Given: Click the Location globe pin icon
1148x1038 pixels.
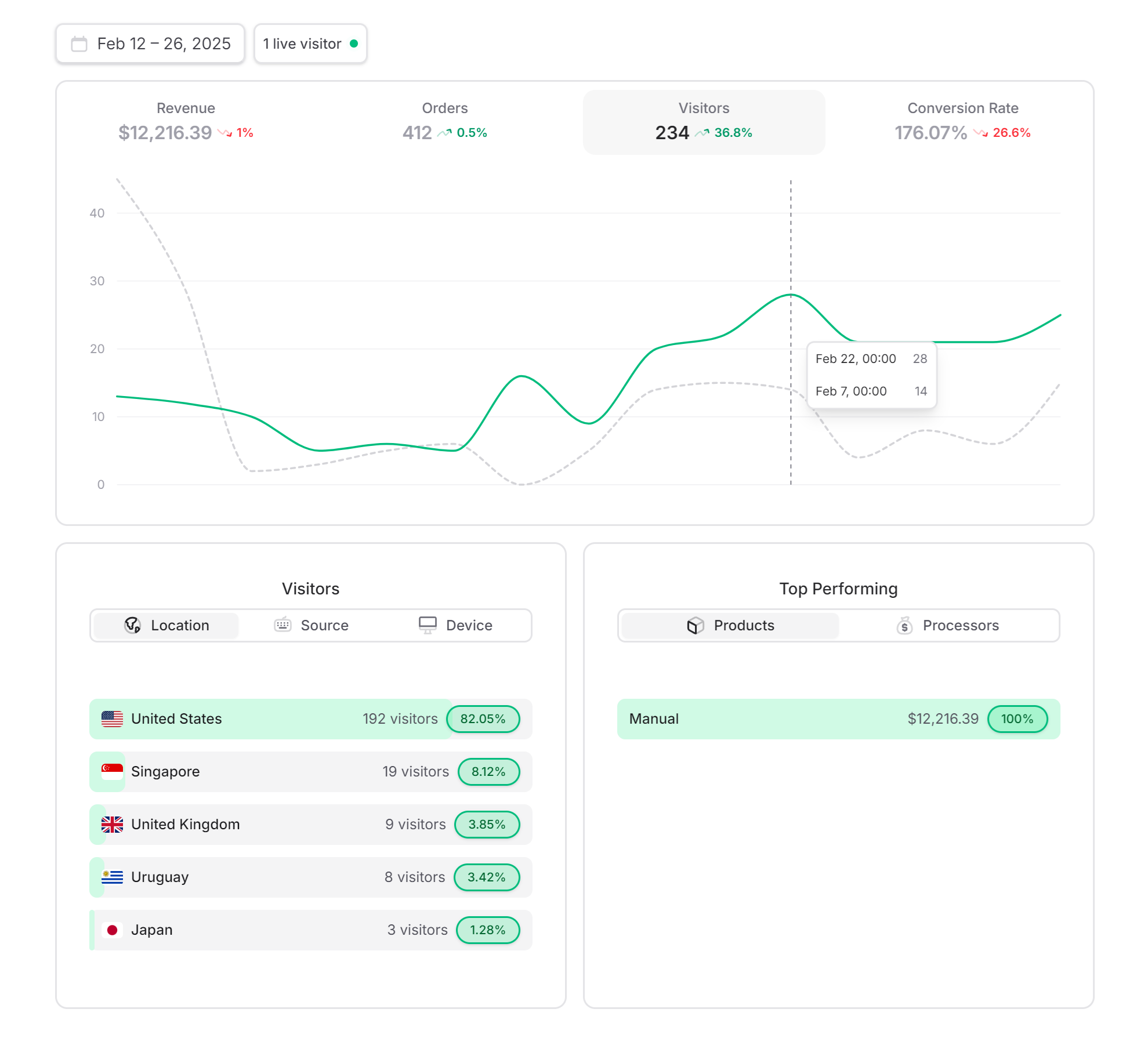Looking at the screenshot, I should point(133,625).
